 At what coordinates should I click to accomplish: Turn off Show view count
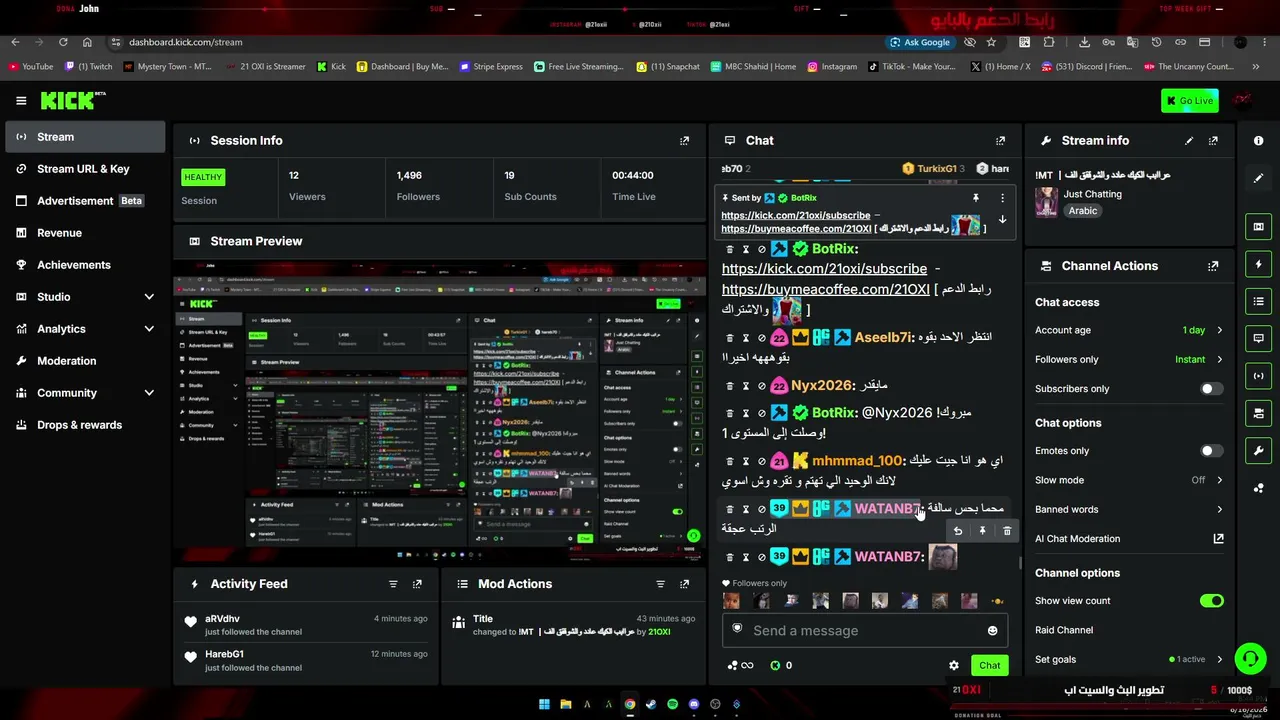(x=1211, y=601)
